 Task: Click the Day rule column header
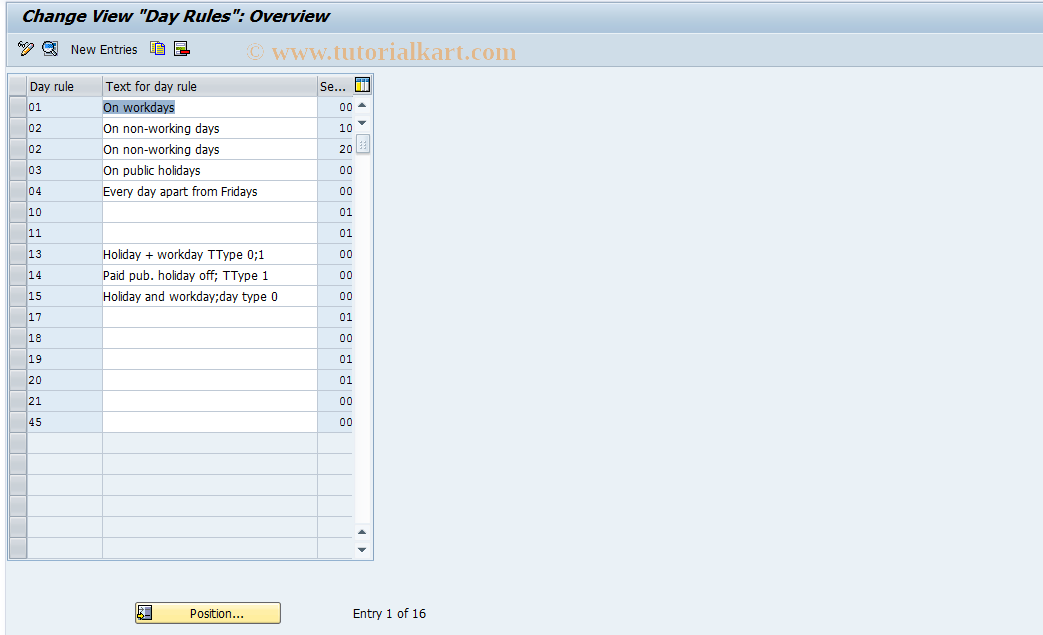pyautogui.click(x=65, y=86)
